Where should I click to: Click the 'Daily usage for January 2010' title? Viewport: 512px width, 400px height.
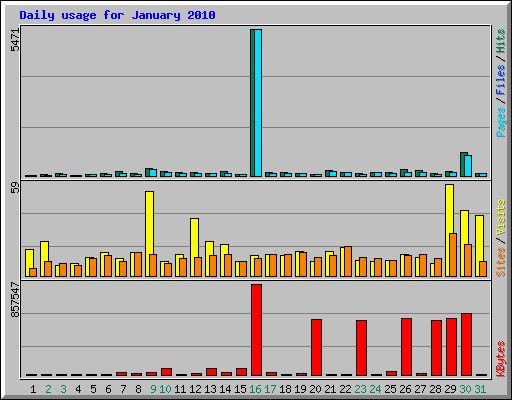tap(117, 15)
